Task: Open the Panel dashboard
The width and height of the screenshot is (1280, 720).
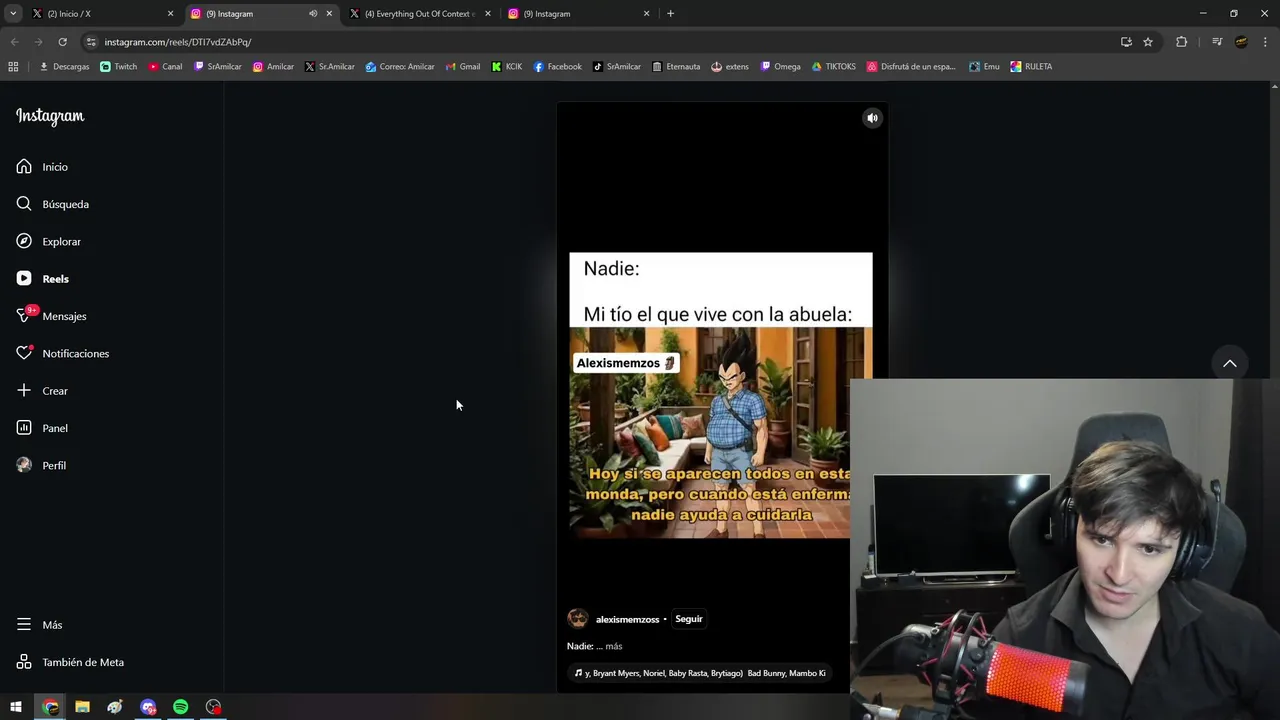Action: coord(42,428)
